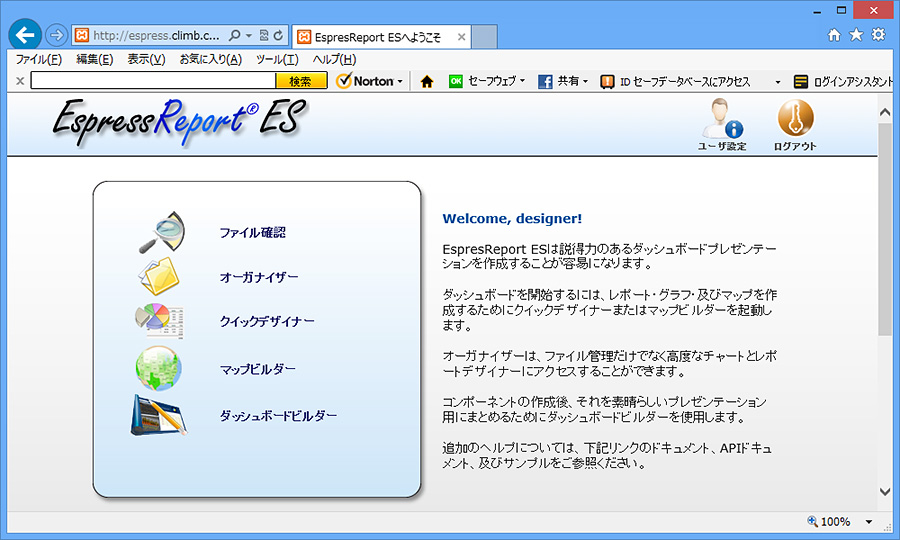Open favorites star icon

pos(856,35)
